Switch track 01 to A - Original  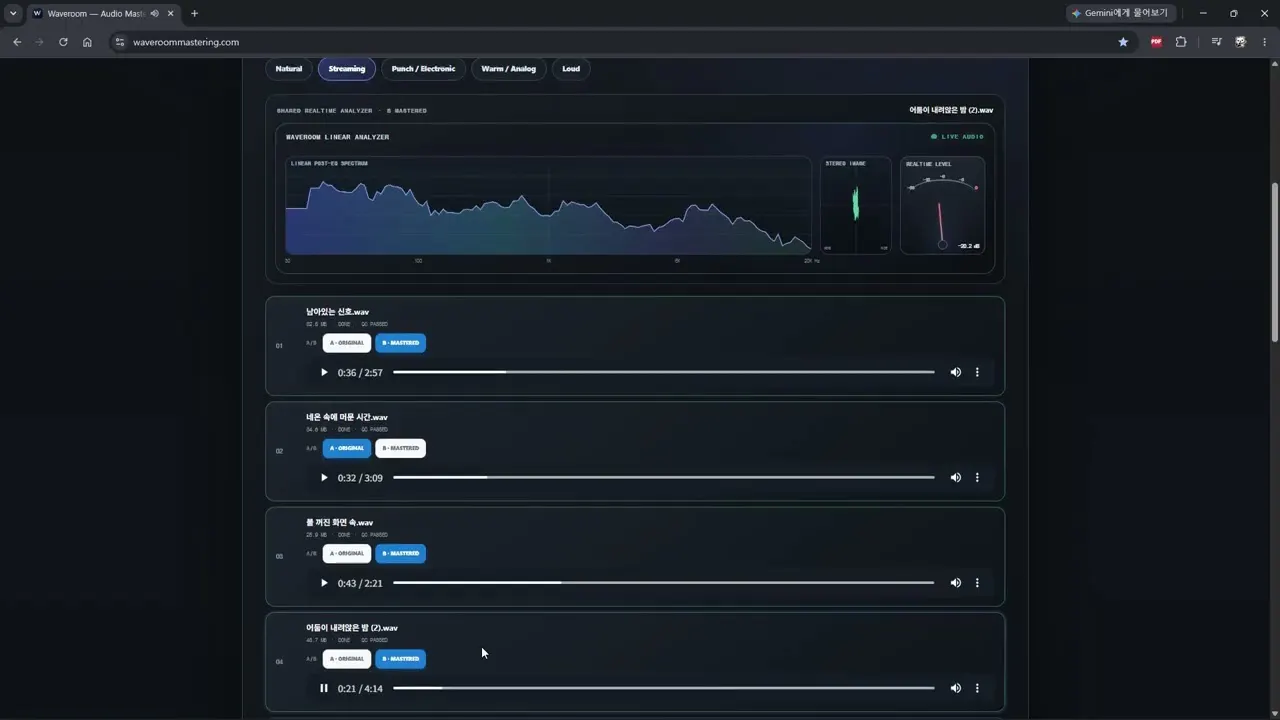tap(347, 343)
